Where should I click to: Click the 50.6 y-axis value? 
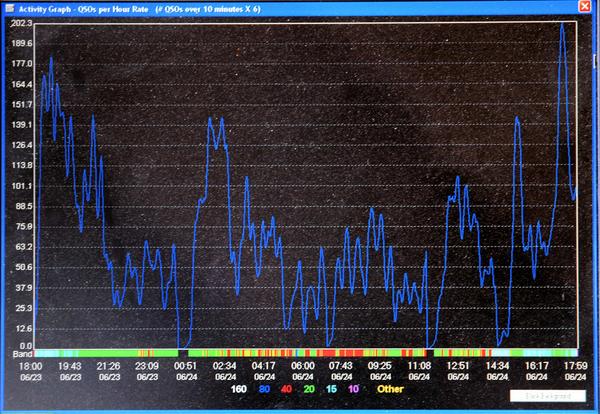[23, 267]
